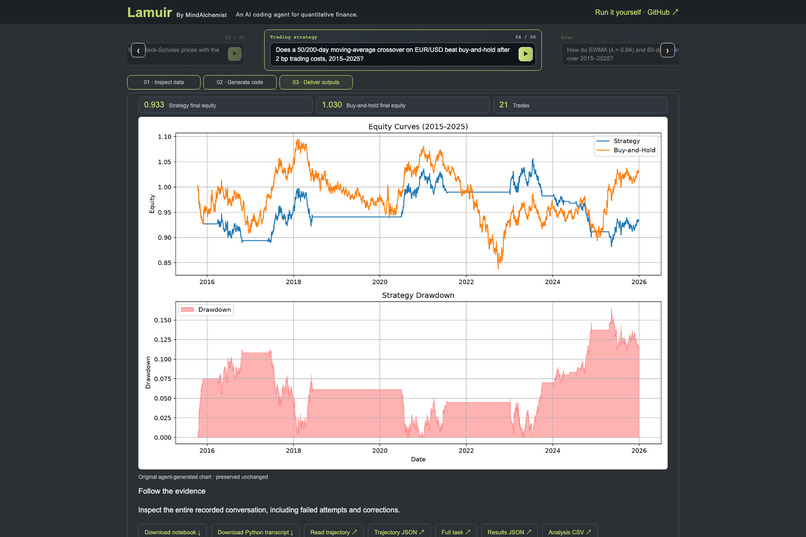Click the next example arrow button
The height and width of the screenshot is (537, 806).
pos(667,50)
